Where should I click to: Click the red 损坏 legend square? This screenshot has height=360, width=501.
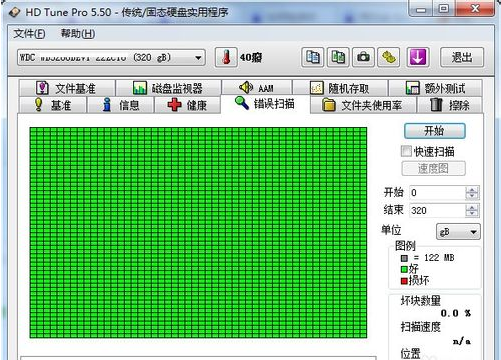click(x=404, y=281)
